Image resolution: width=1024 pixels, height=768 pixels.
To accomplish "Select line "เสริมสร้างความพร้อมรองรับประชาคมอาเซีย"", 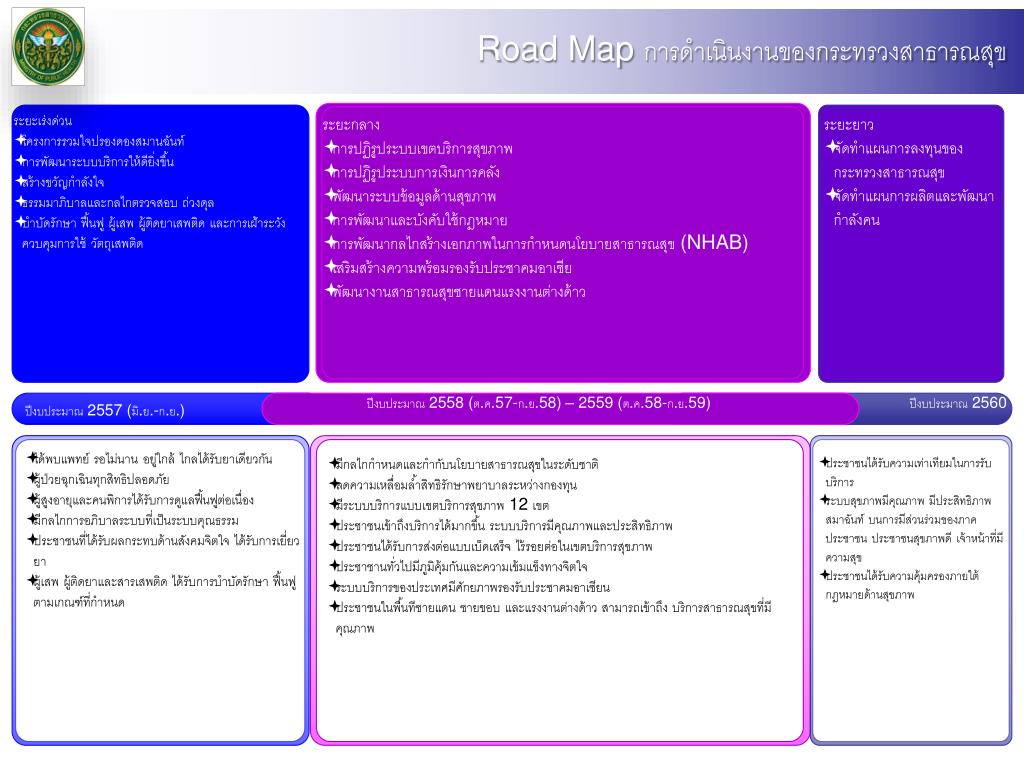I will [x=451, y=268].
